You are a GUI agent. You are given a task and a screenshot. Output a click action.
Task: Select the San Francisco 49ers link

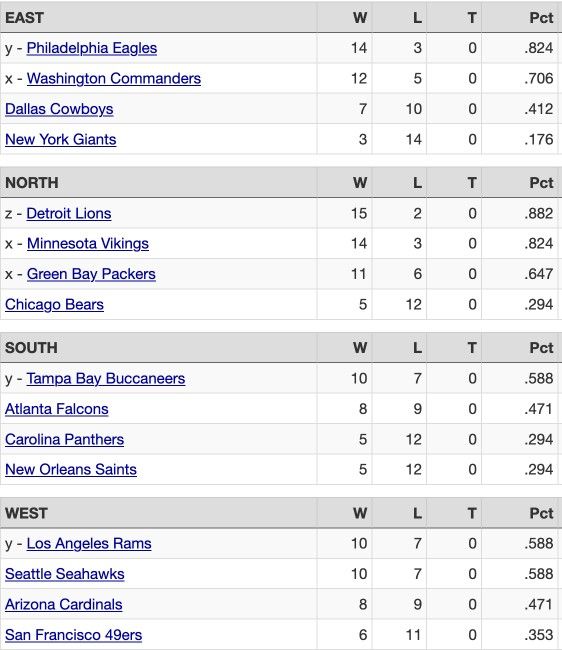pos(73,635)
